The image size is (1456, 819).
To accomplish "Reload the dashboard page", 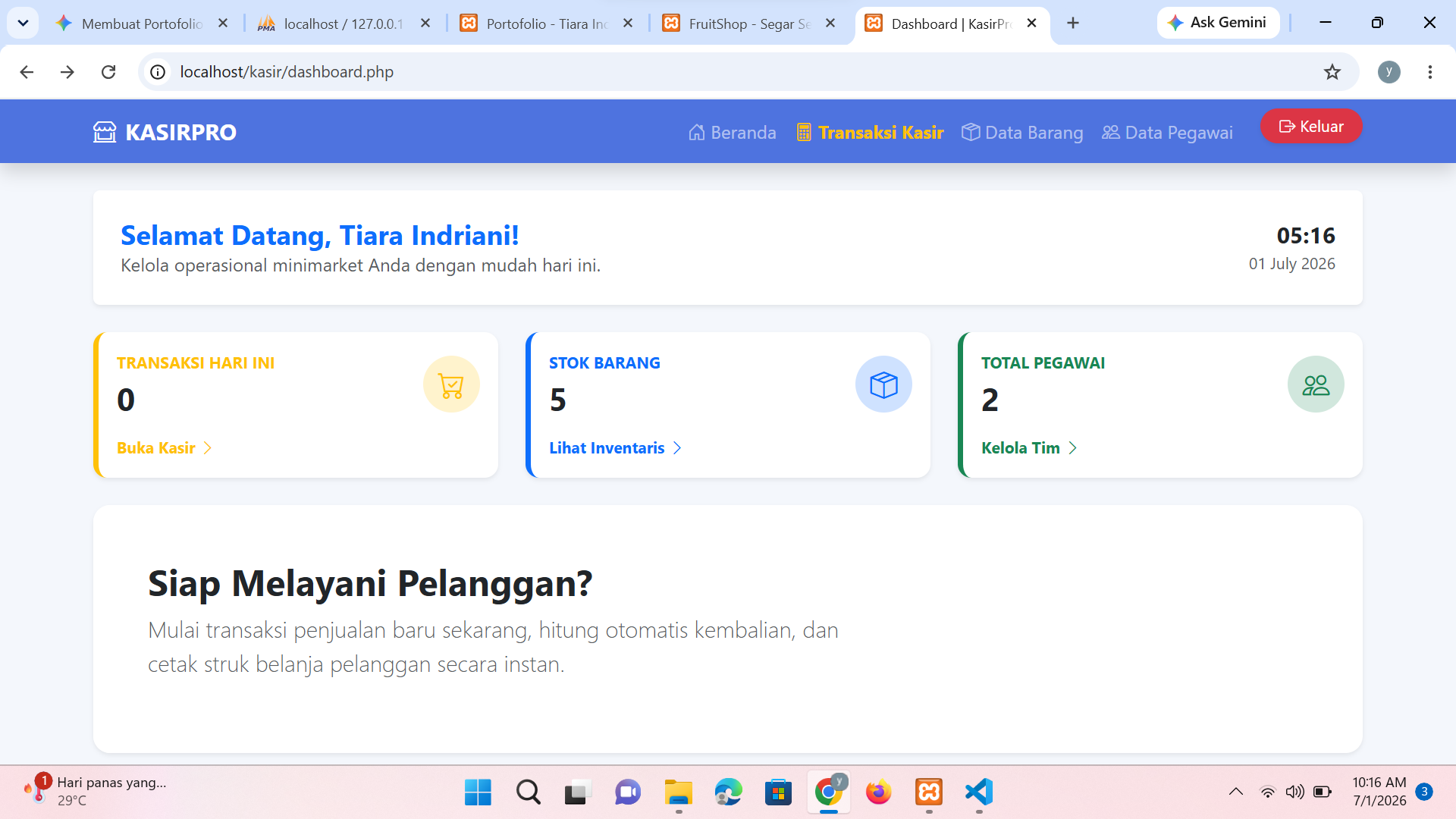I will pyautogui.click(x=108, y=72).
